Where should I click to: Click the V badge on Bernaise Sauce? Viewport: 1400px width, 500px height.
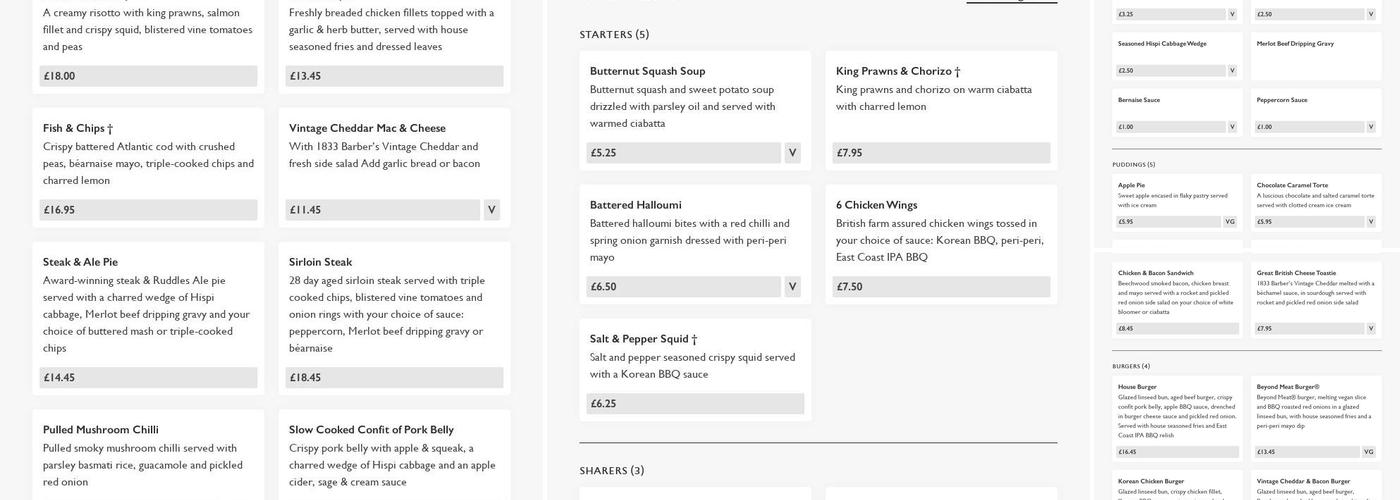(x=1231, y=127)
